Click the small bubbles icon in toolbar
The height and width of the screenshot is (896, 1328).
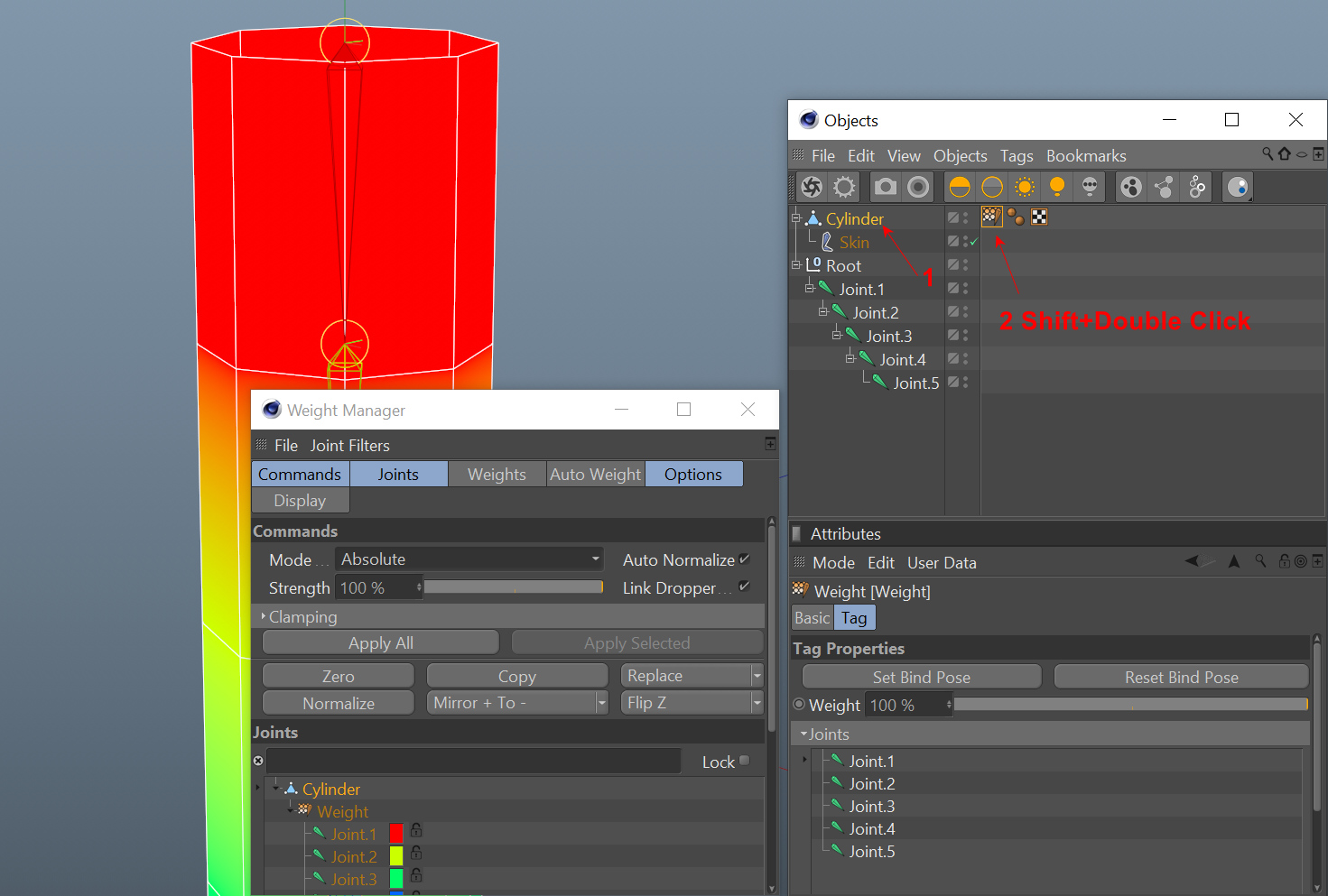coord(1196,187)
